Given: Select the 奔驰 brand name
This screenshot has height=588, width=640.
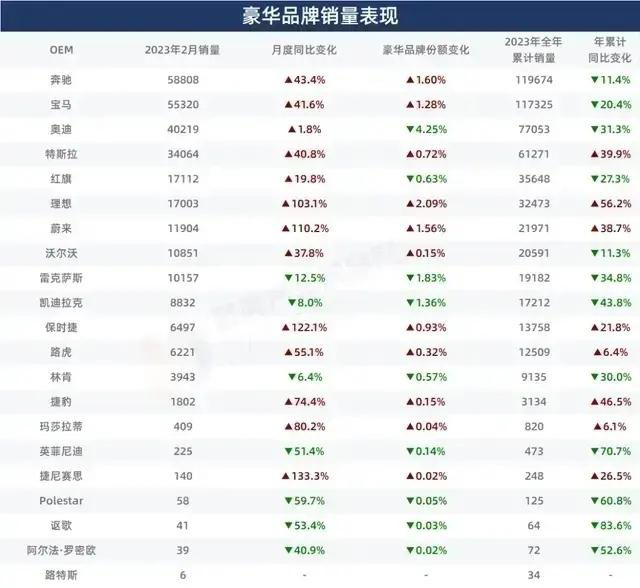Looking at the screenshot, I should [x=61, y=80].
